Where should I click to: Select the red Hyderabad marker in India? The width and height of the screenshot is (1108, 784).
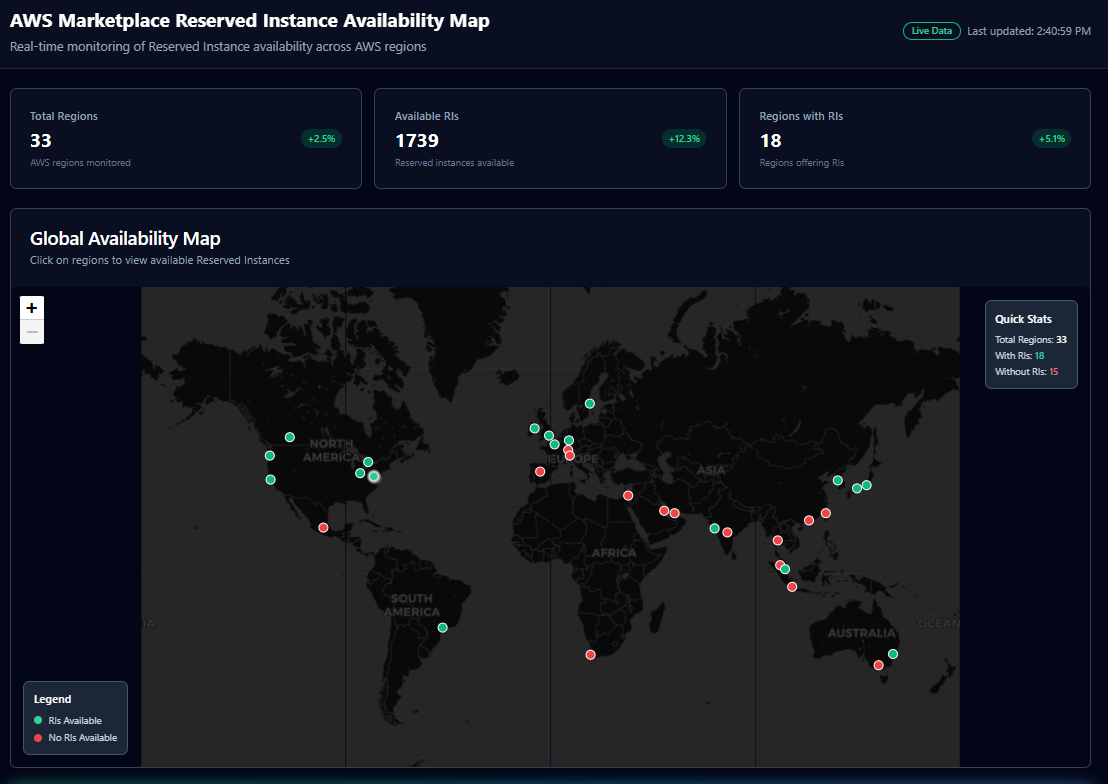(727, 532)
